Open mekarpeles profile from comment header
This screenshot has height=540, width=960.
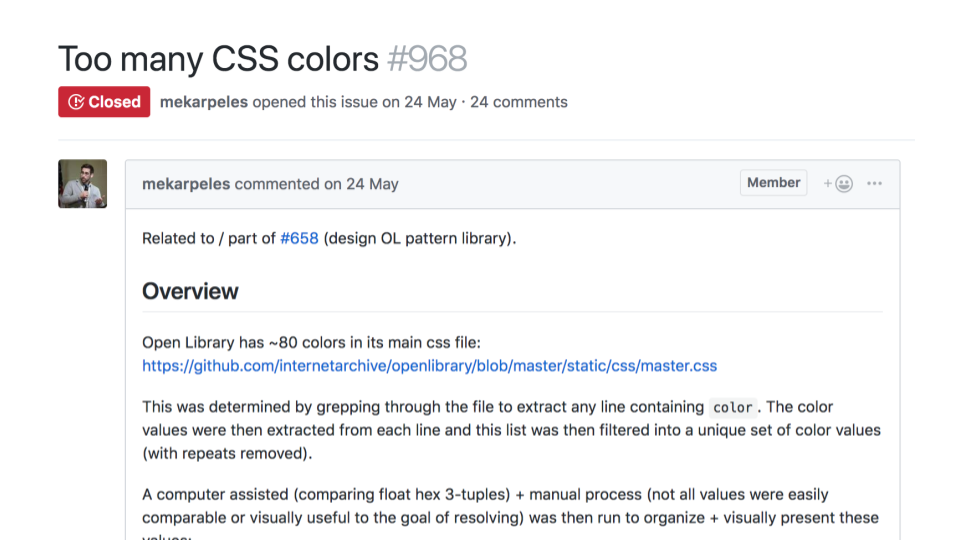click(186, 184)
